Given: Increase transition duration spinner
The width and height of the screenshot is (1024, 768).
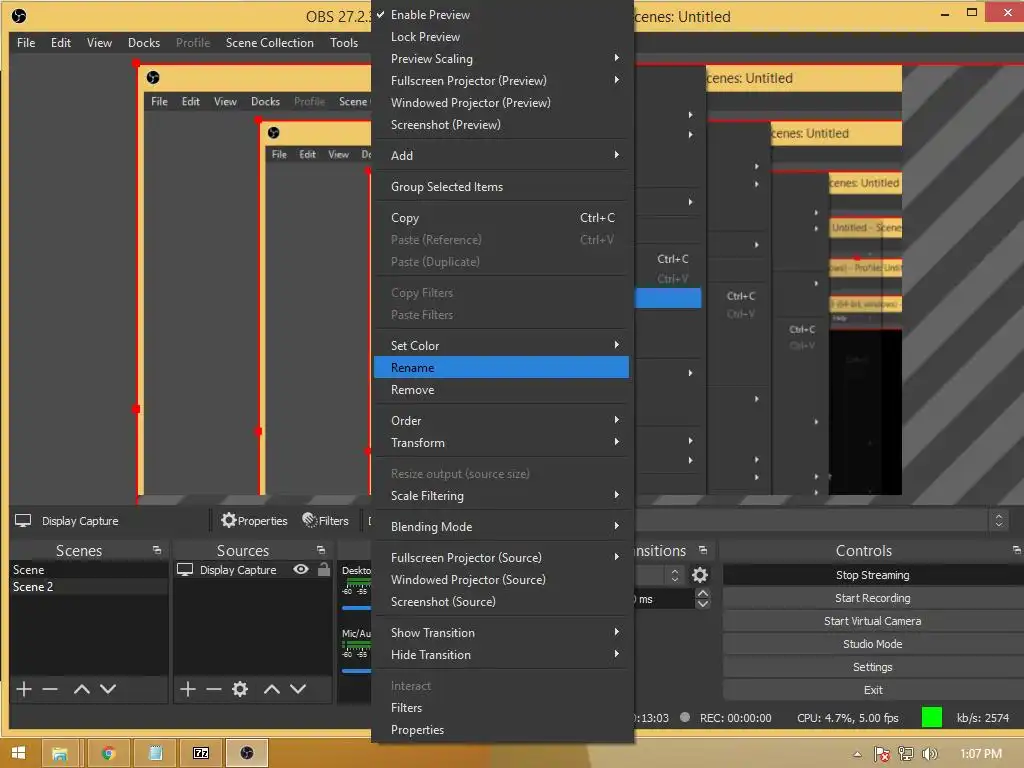Looking at the screenshot, I should click(x=703, y=594).
